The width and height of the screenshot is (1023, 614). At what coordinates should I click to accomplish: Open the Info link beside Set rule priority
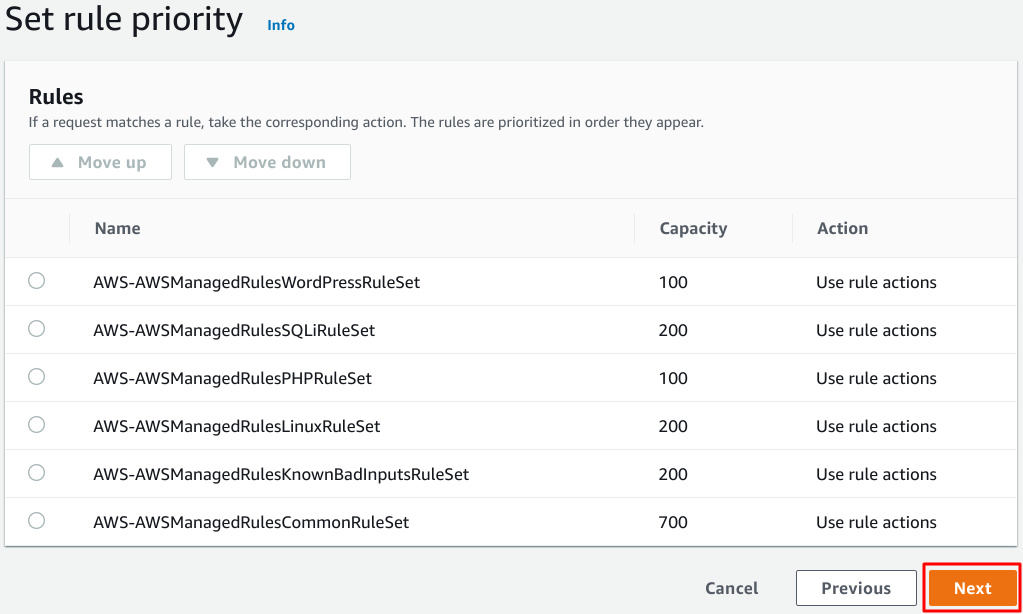(281, 25)
